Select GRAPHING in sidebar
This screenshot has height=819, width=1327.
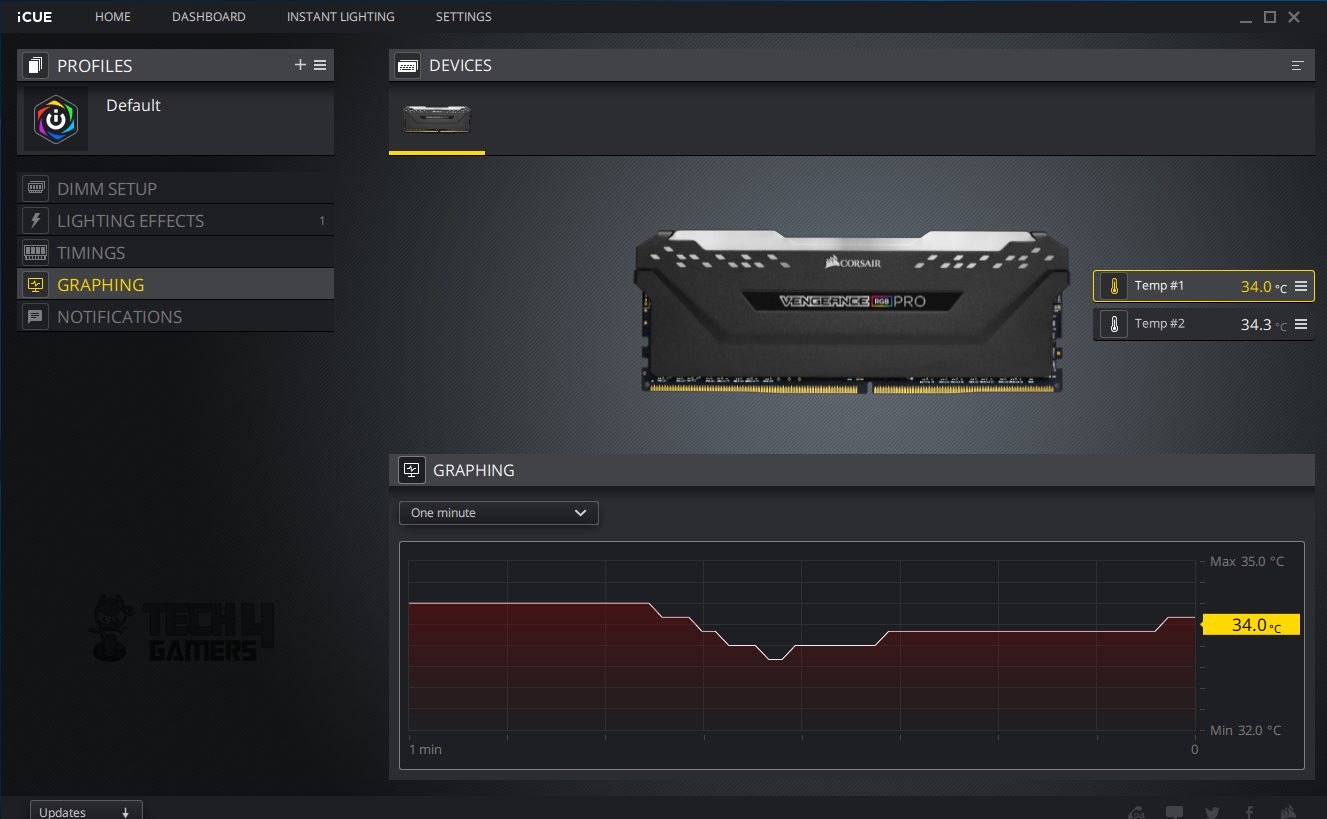point(175,284)
